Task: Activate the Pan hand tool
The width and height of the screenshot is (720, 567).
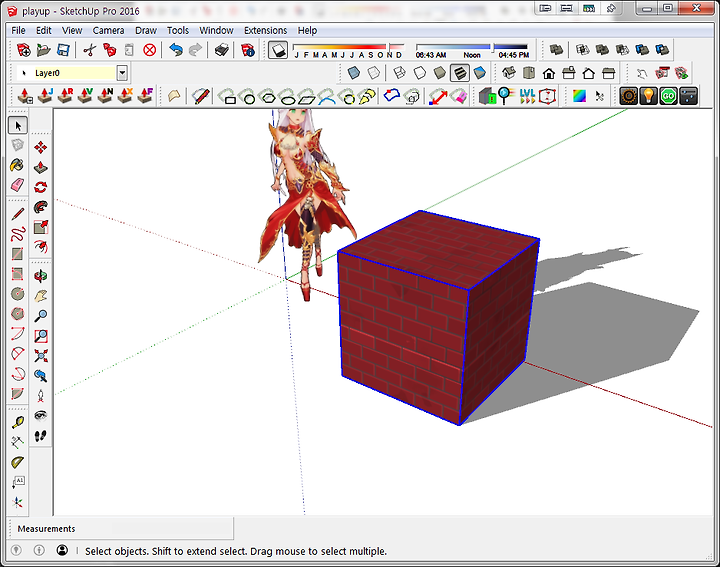Action: click(41, 296)
